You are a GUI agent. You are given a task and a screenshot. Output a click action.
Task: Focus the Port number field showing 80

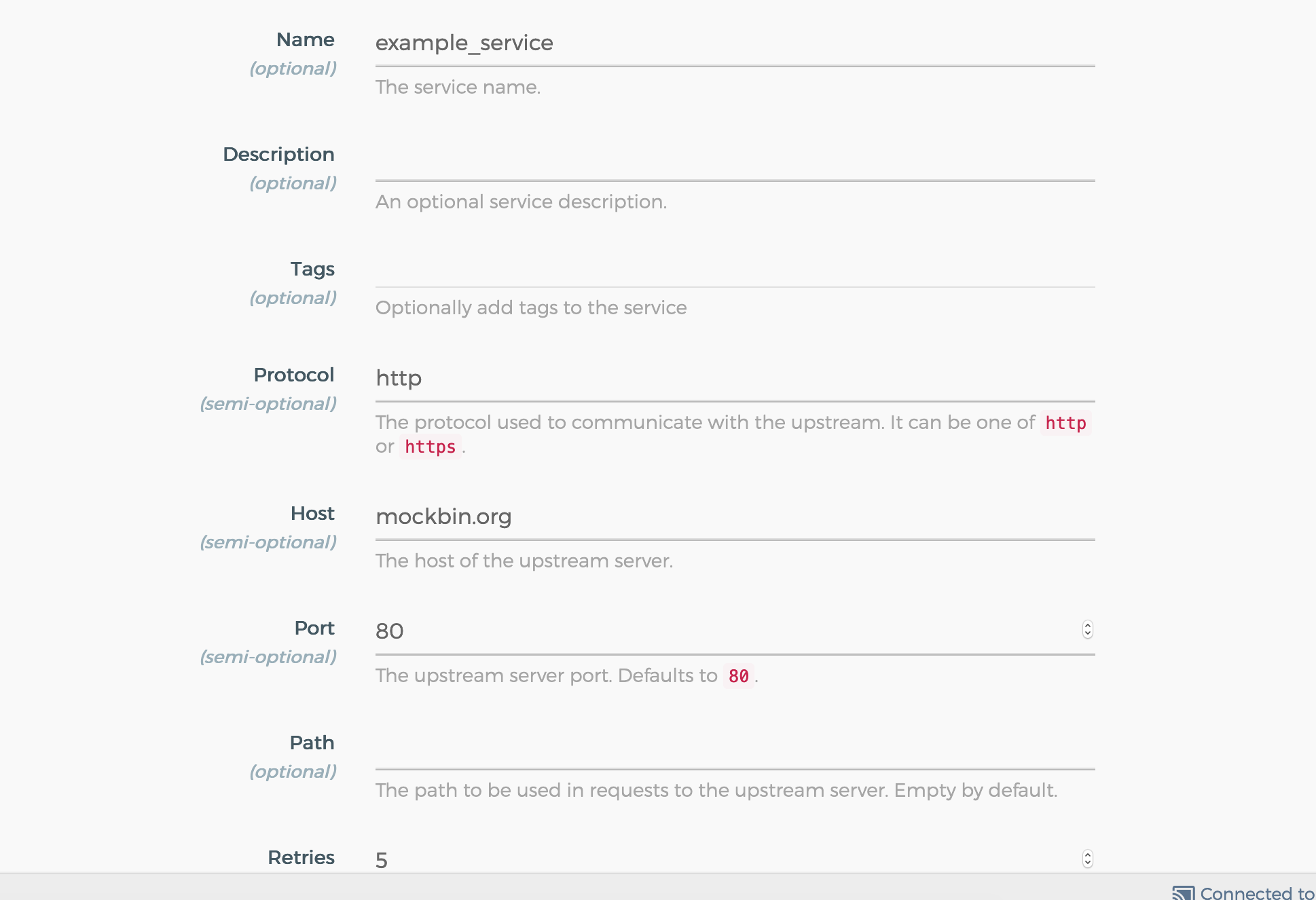727,631
